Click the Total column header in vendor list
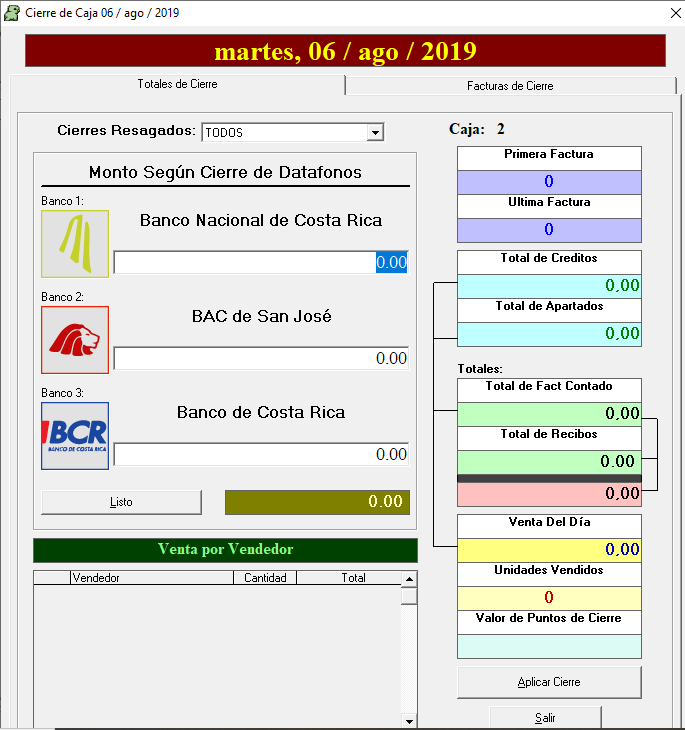The width and height of the screenshot is (685, 730). [353, 578]
